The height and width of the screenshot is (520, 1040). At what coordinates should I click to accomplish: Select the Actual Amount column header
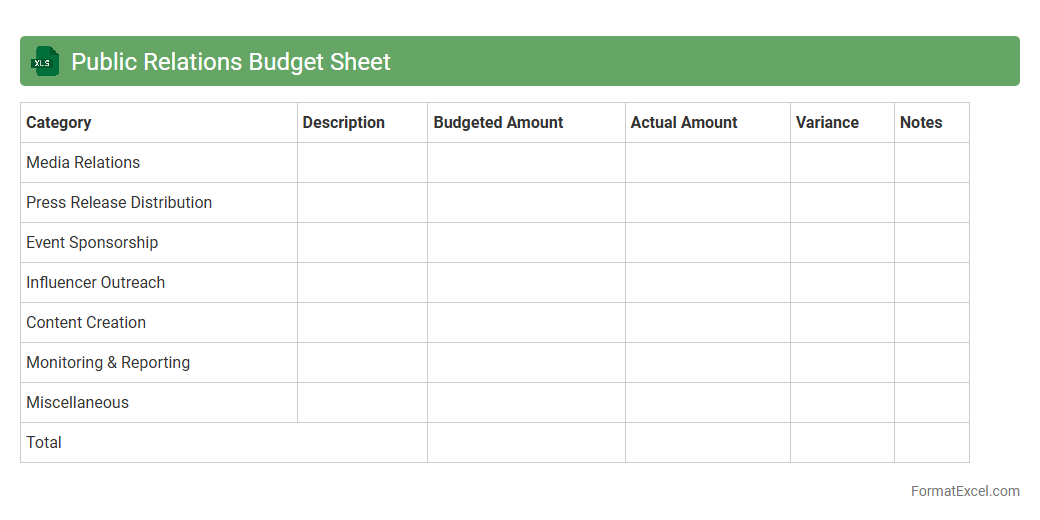[x=684, y=123]
